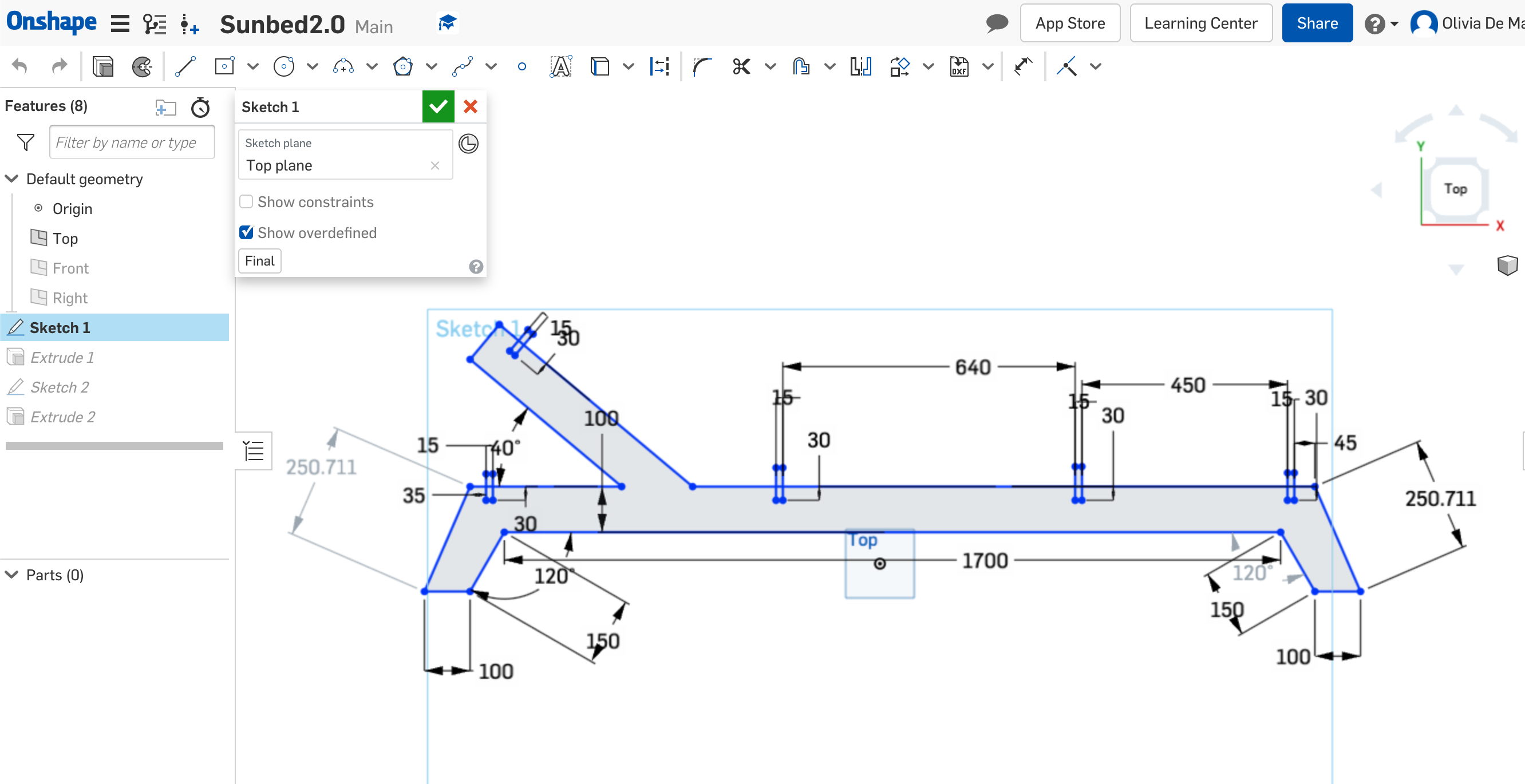Screen dimensions: 1525x784
Task: Select the Point tool
Action: point(521,66)
